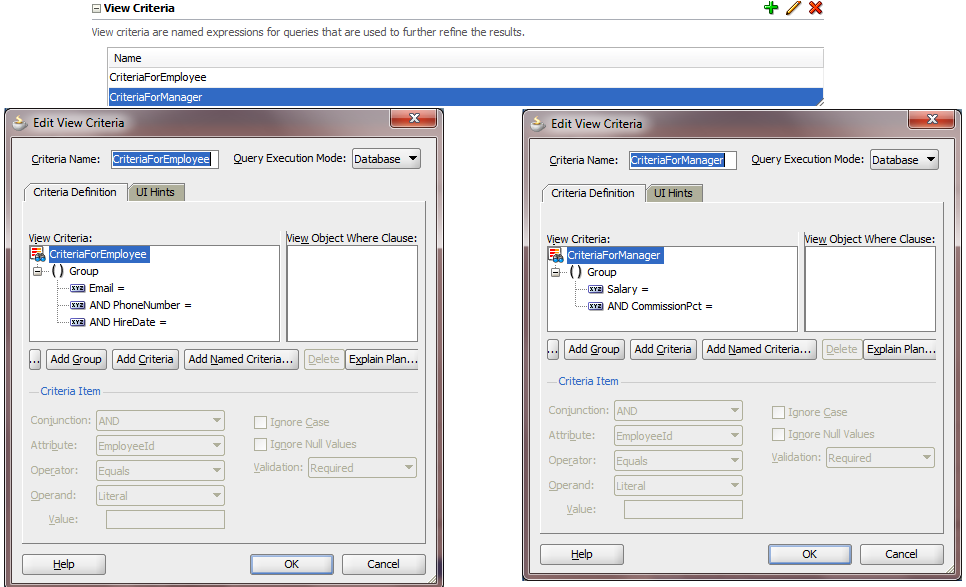The height and width of the screenshot is (587, 966).
Task: Open the Operator dropdown in the employee dialog
Action: [160, 471]
